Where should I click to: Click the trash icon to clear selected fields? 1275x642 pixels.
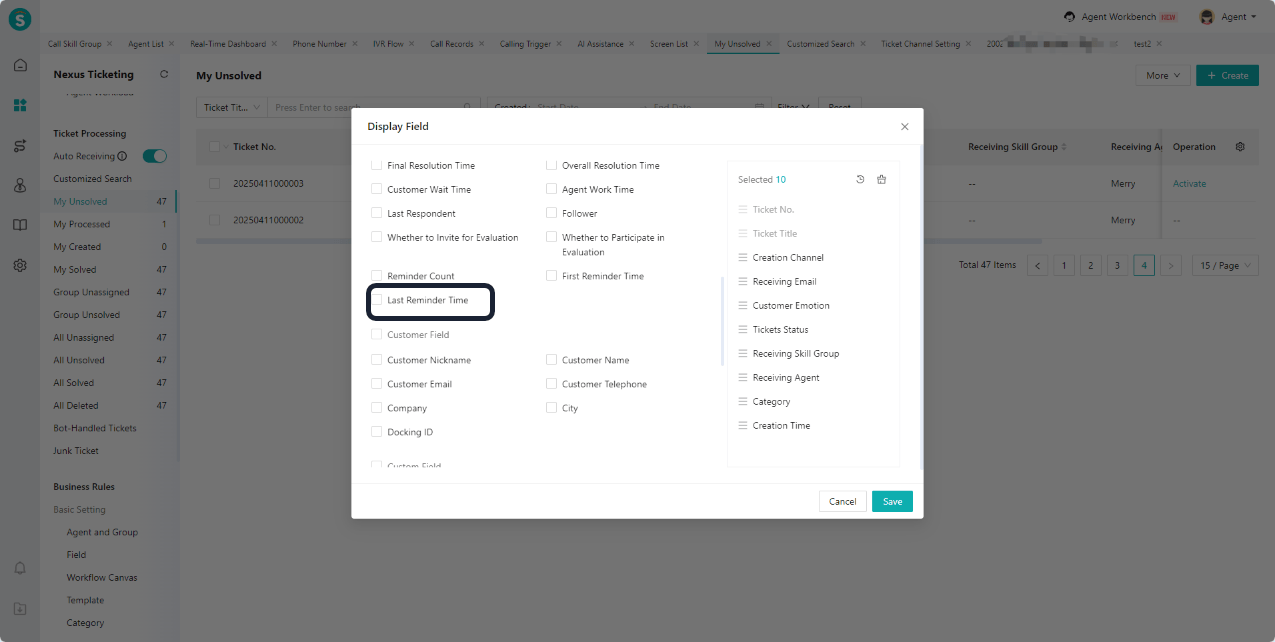tap(881, 180)
